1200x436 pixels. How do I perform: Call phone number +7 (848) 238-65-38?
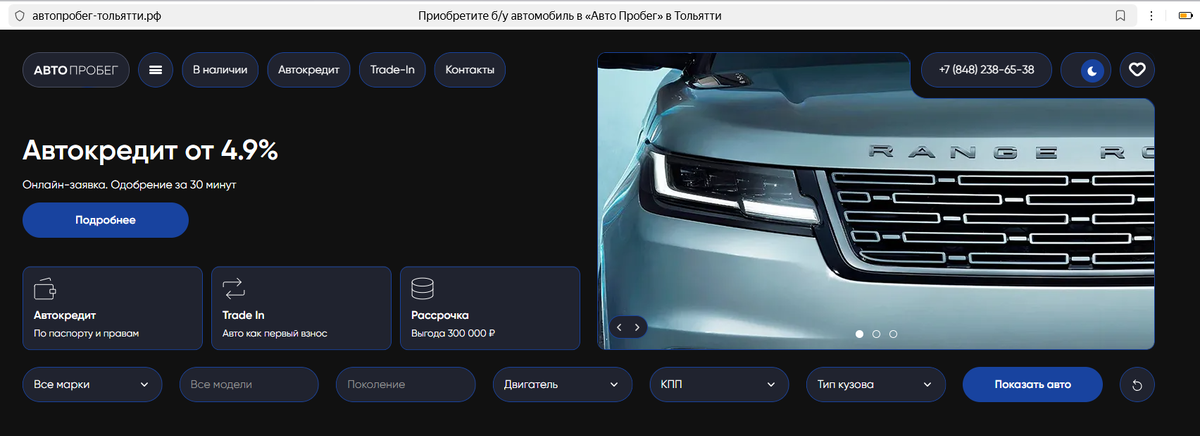point(986,70)
